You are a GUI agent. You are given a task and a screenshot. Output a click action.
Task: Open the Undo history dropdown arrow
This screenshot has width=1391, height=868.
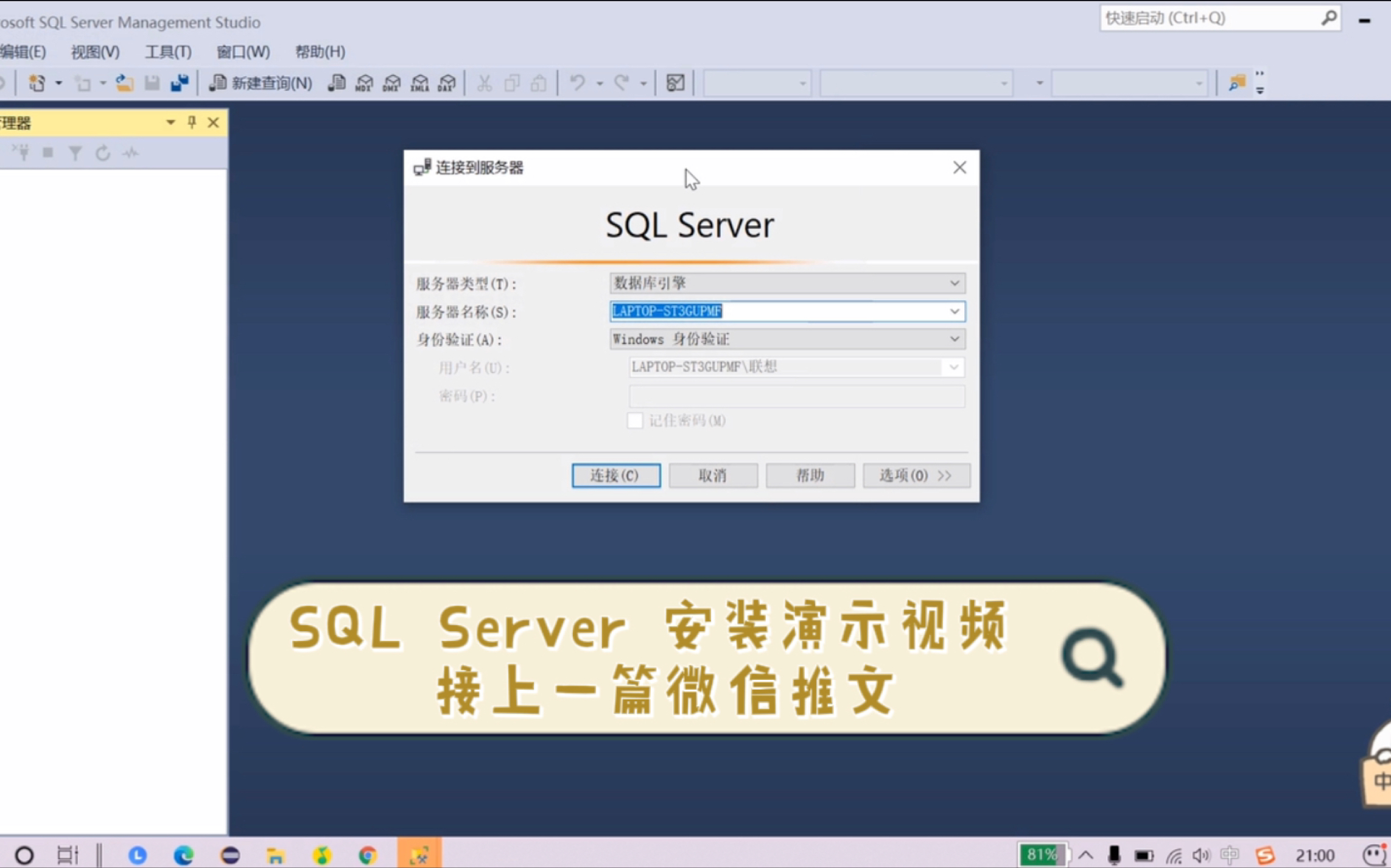tap(600, 83)
